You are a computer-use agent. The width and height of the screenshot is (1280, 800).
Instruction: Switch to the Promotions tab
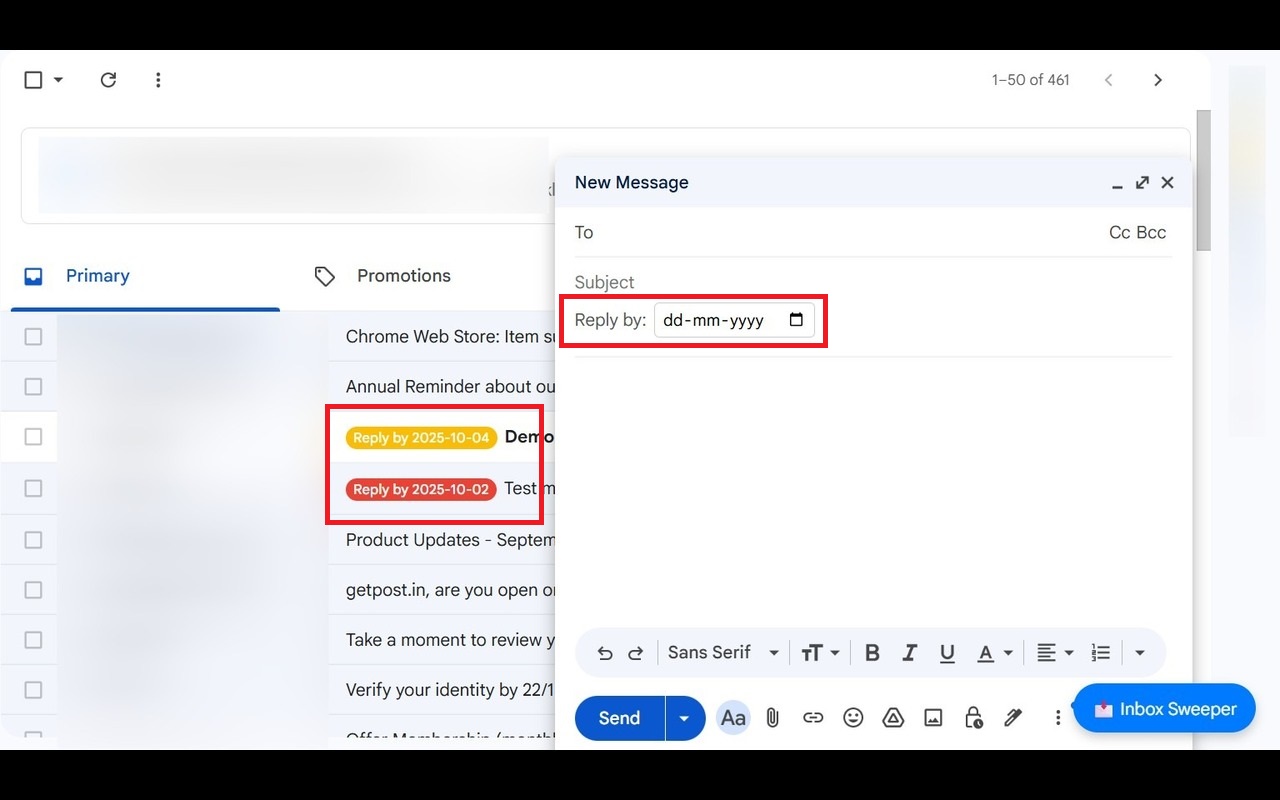(x=403, y=276)
